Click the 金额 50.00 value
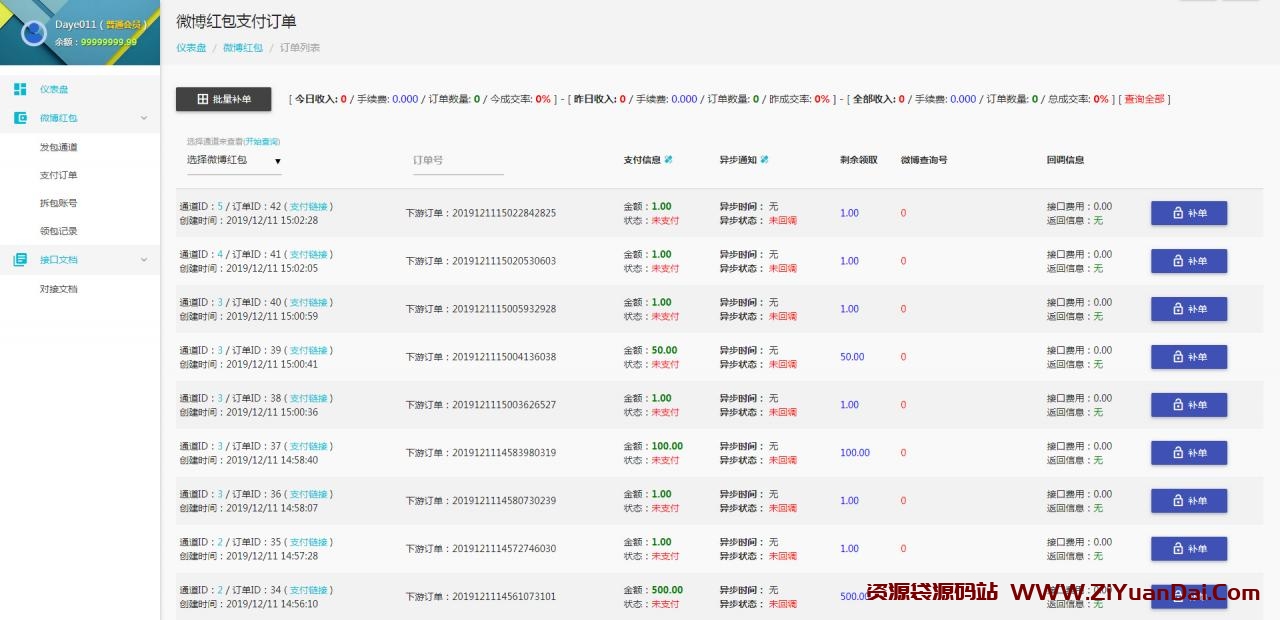 [x=664, y=351]
